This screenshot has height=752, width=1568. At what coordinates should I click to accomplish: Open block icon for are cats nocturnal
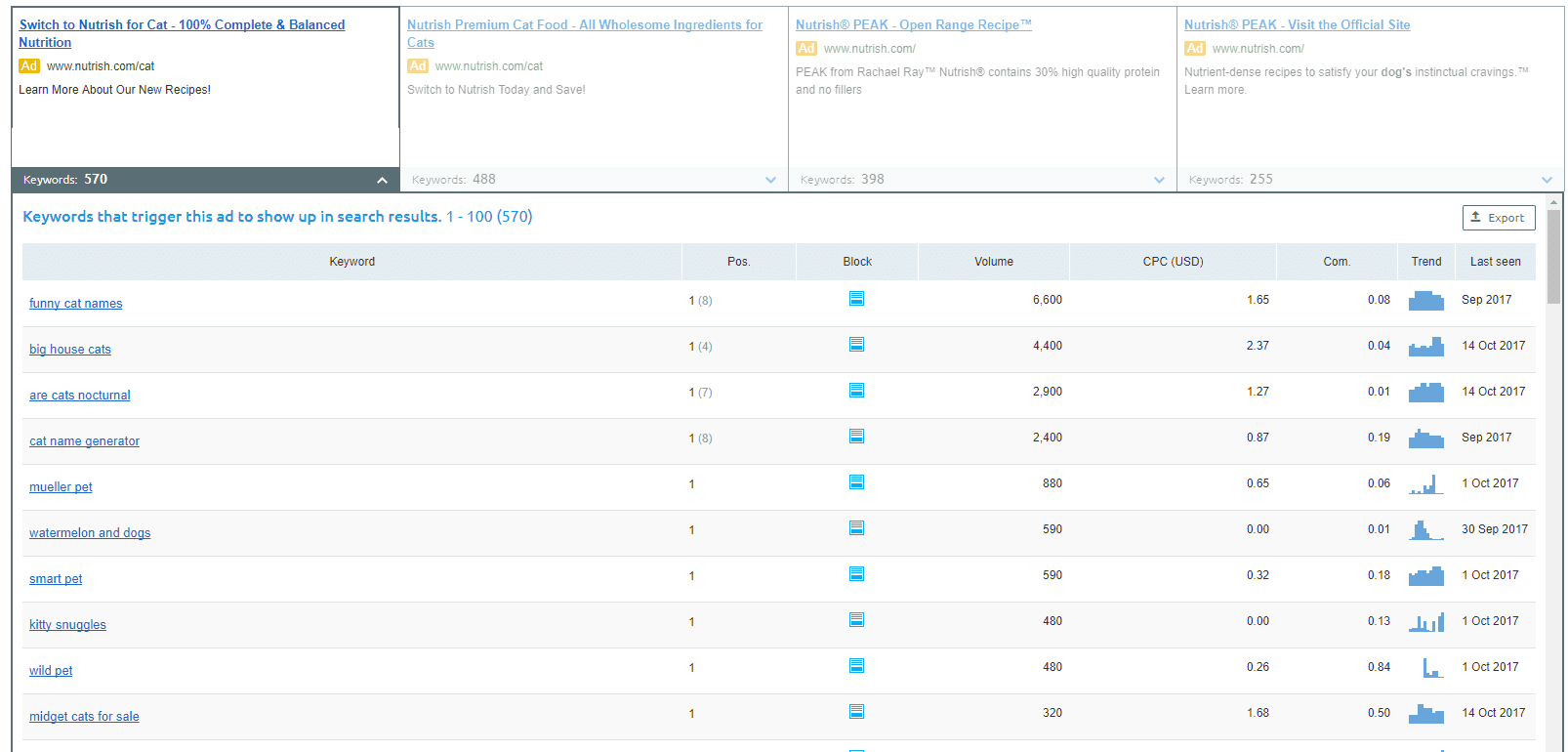(x=856, y=391)
